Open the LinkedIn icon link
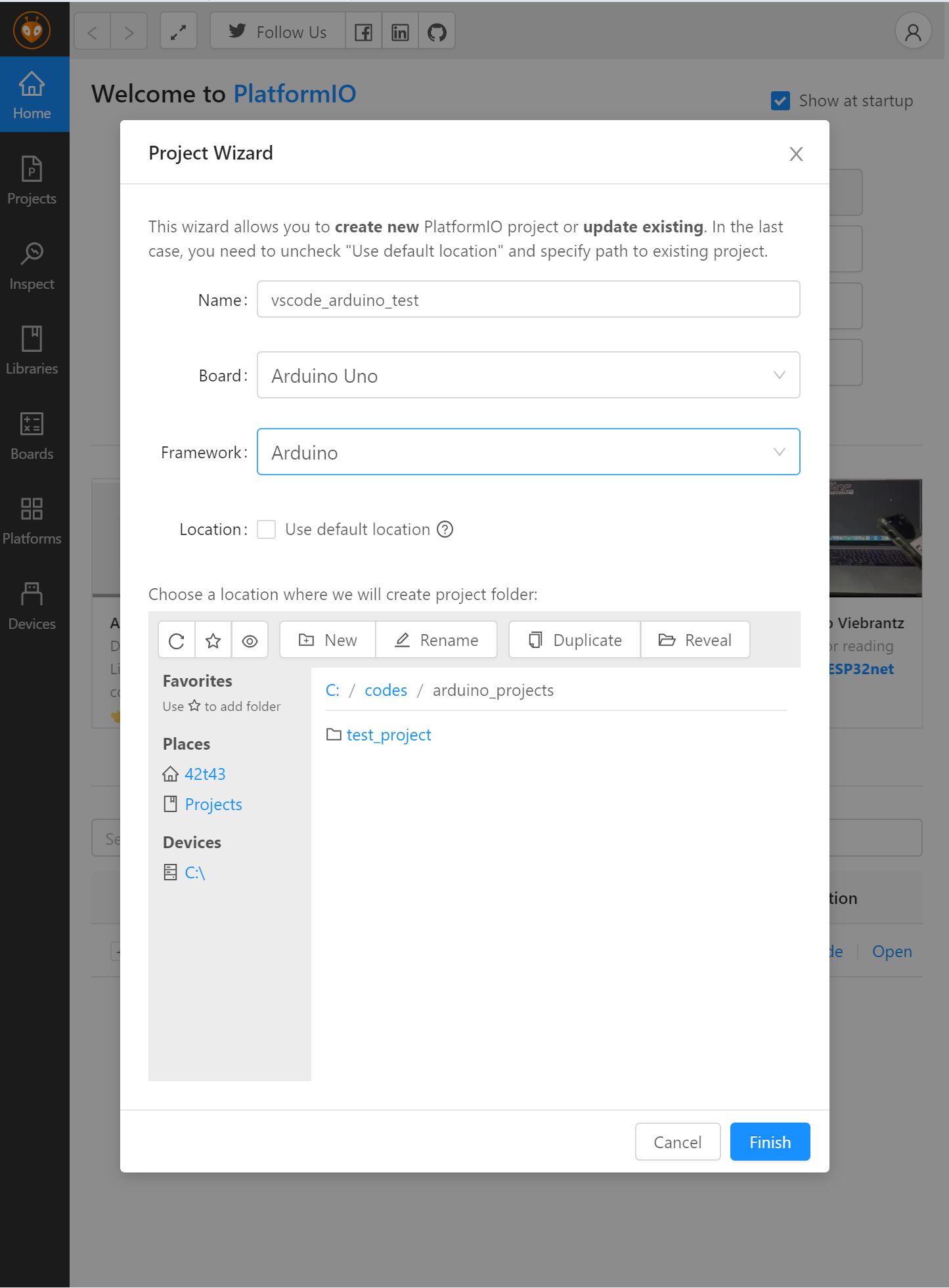 [400, 32]
